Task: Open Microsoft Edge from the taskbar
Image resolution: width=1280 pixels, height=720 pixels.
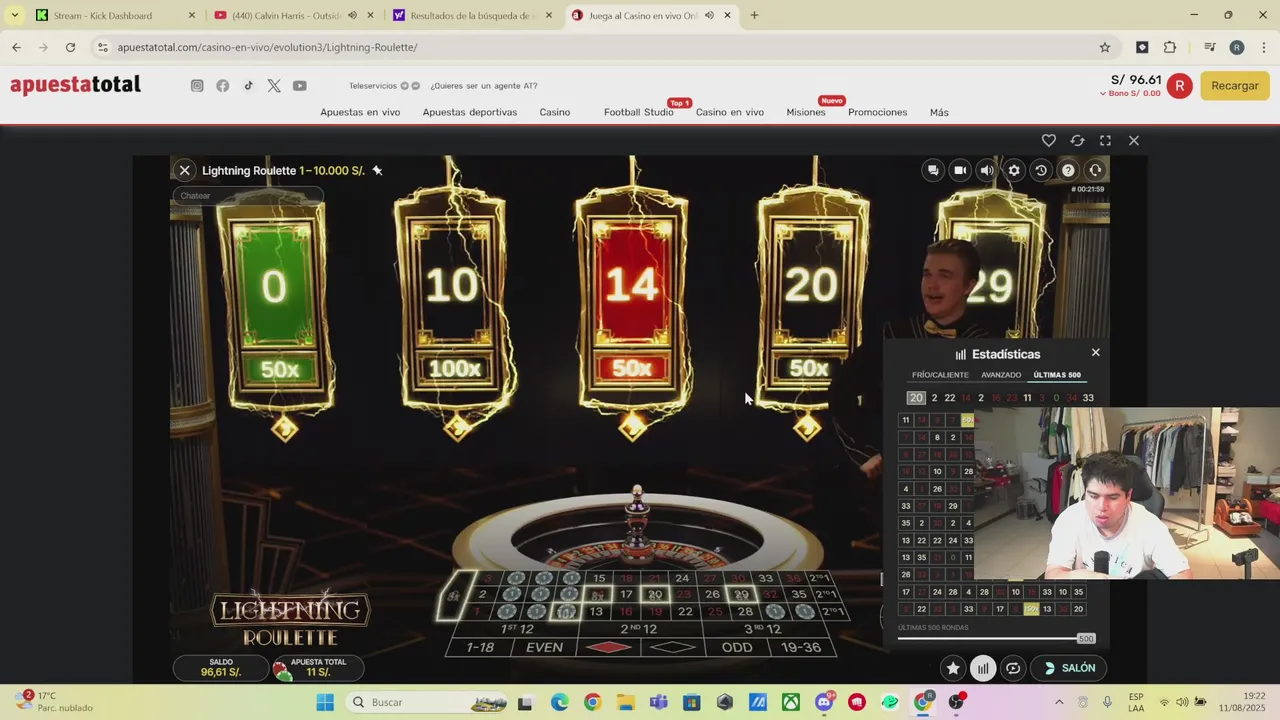Action: point(559,702)
